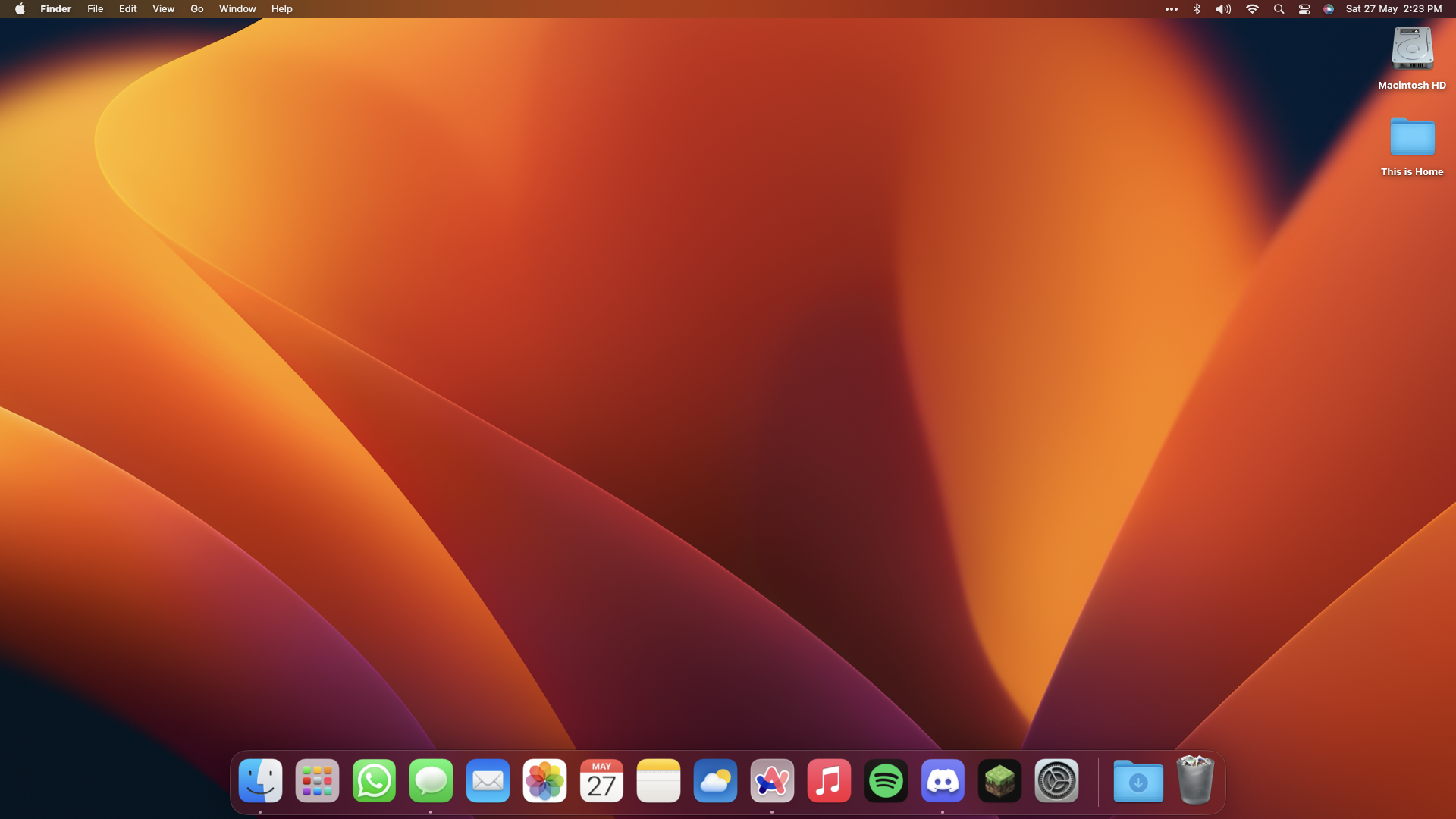Click the Macintosh HD label text
This screenshot has height=819, width=1456.
click(x=1412, y=86)
